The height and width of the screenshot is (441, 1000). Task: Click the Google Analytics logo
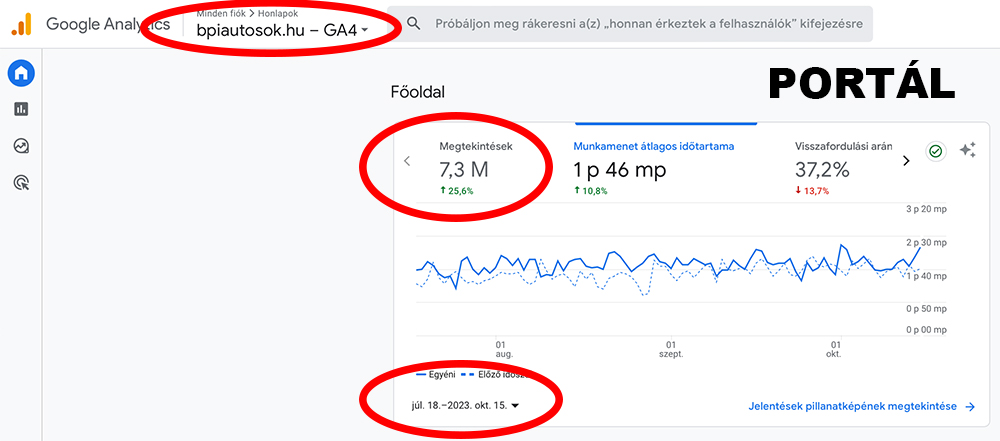click(22, 24)
